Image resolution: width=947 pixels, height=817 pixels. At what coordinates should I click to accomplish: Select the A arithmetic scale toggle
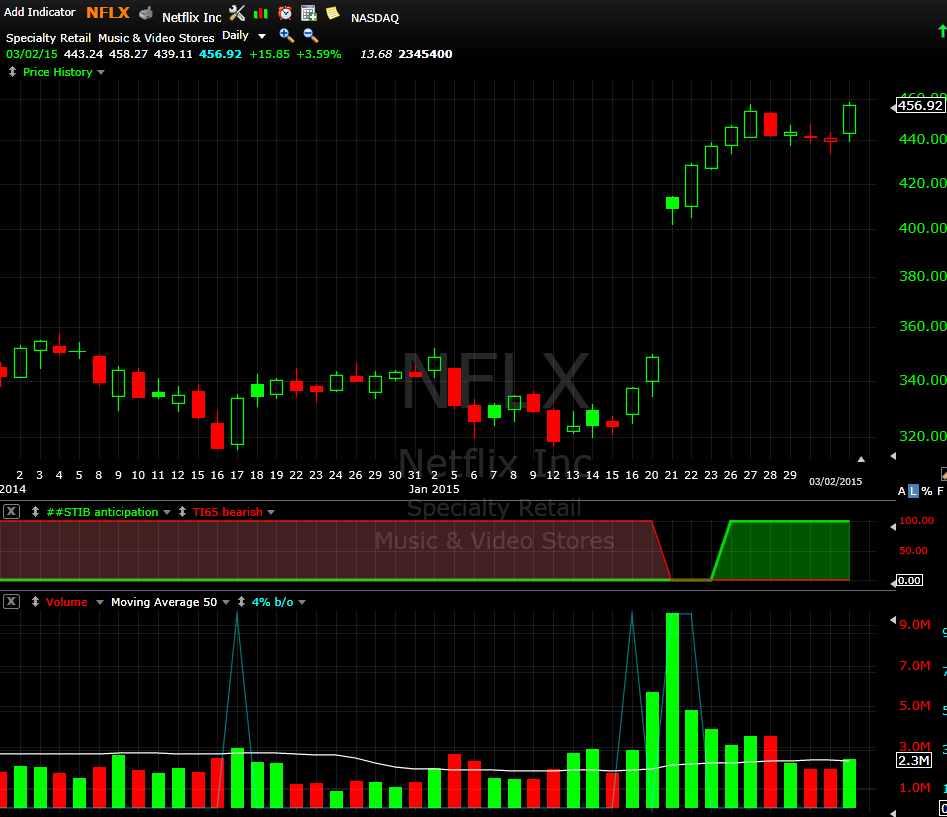(902, 491)
